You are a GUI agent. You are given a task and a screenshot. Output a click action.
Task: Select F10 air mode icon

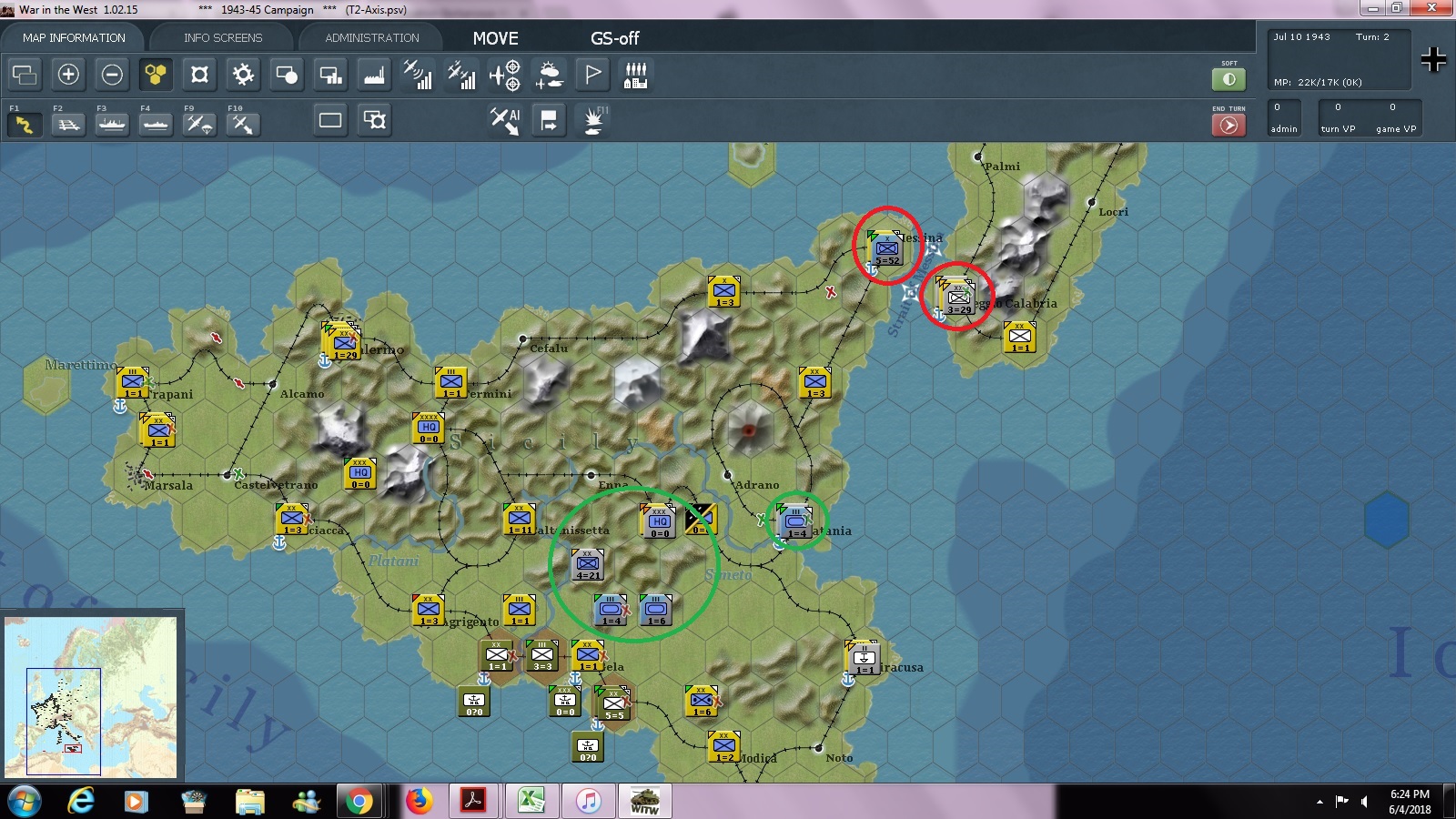pos(243,123)
